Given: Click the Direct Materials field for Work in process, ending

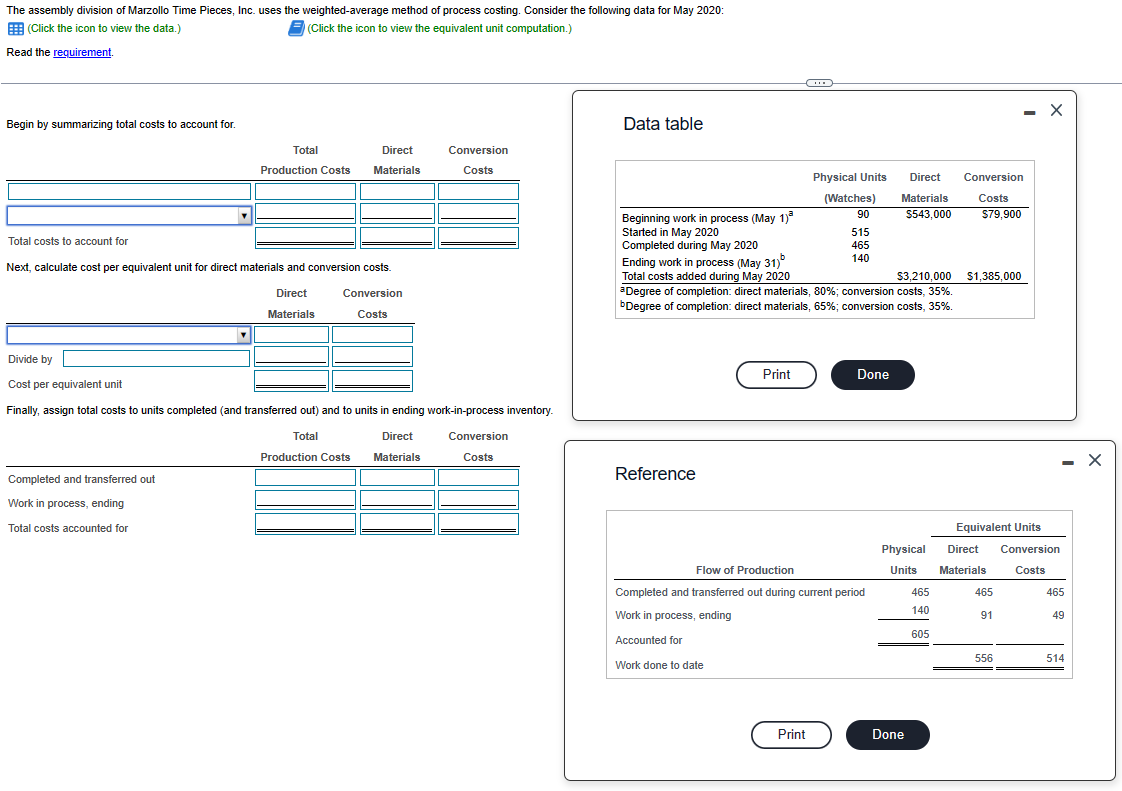Looking at the screenshot, I should tap(397, 501).
